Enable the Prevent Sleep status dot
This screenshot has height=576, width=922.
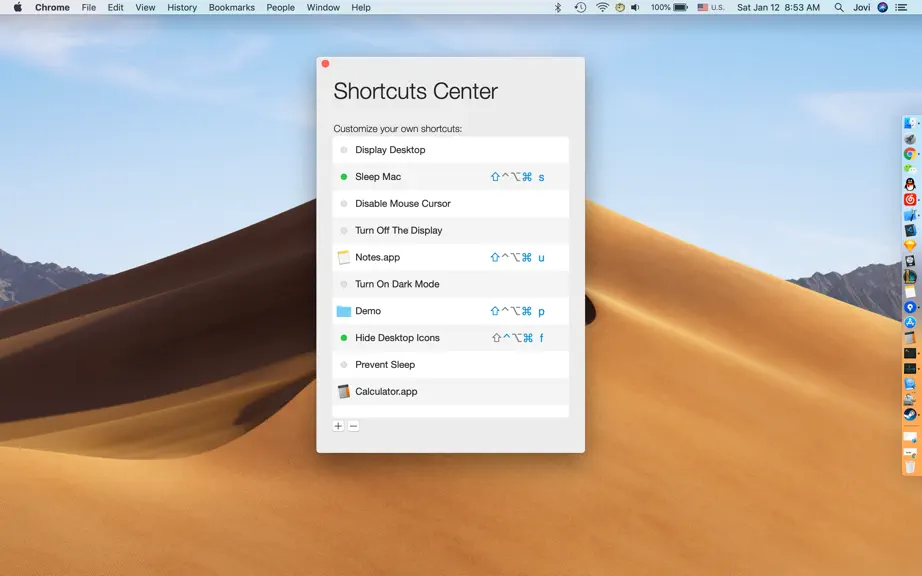click(x=344, y=365)
